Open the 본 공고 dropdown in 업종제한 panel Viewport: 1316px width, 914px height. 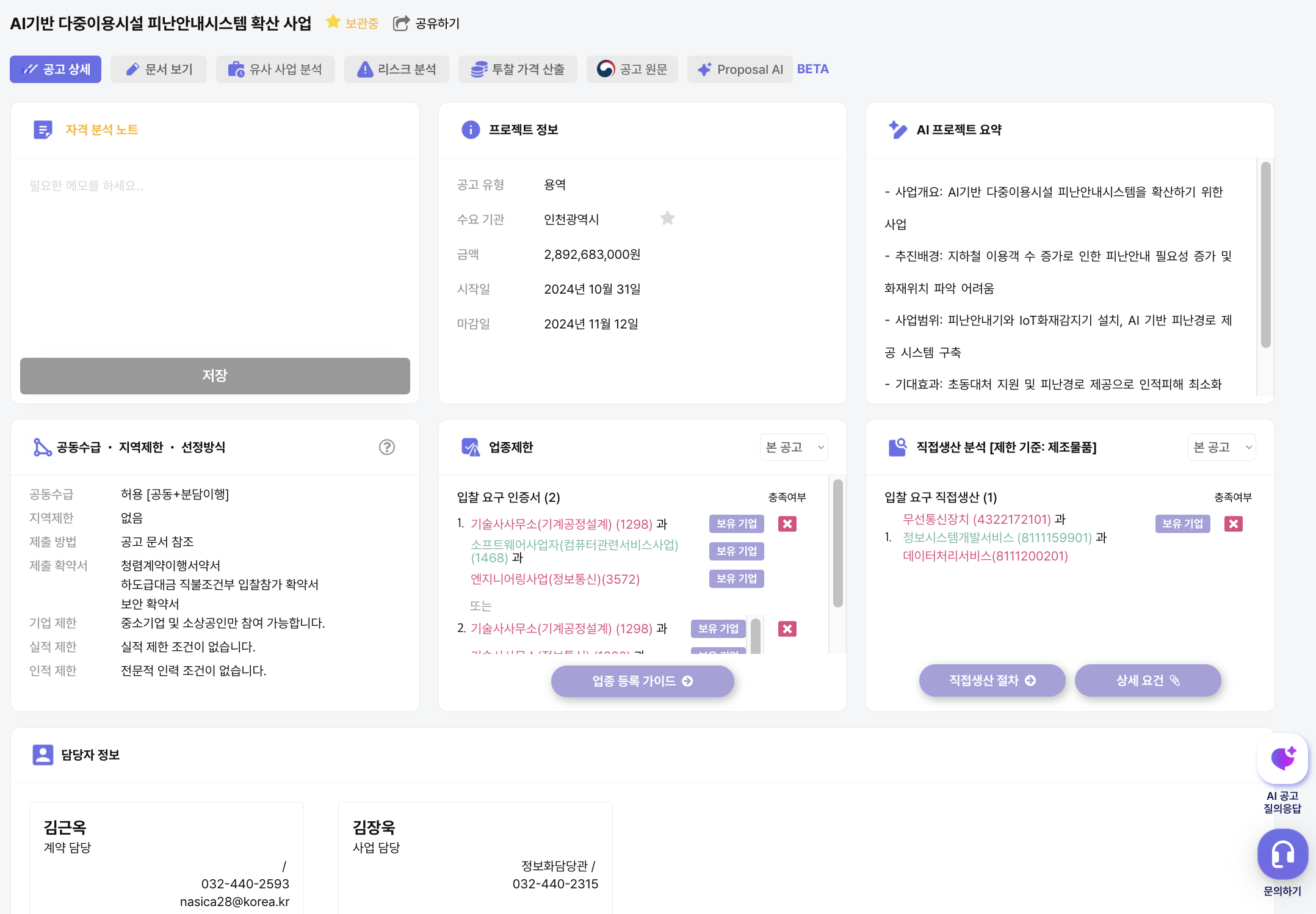pyautogui.click(x=794, y=448)
